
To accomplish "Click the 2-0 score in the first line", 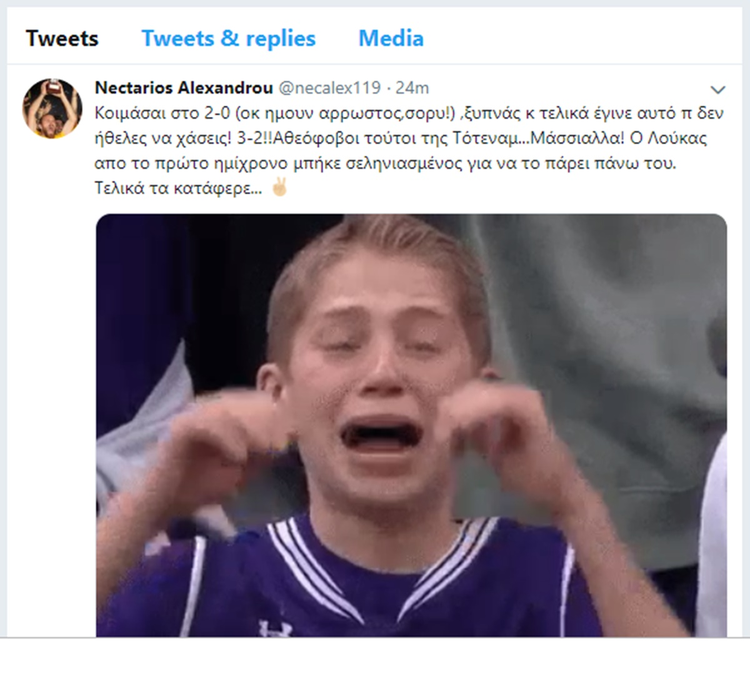I will click(x=217, y=113).
